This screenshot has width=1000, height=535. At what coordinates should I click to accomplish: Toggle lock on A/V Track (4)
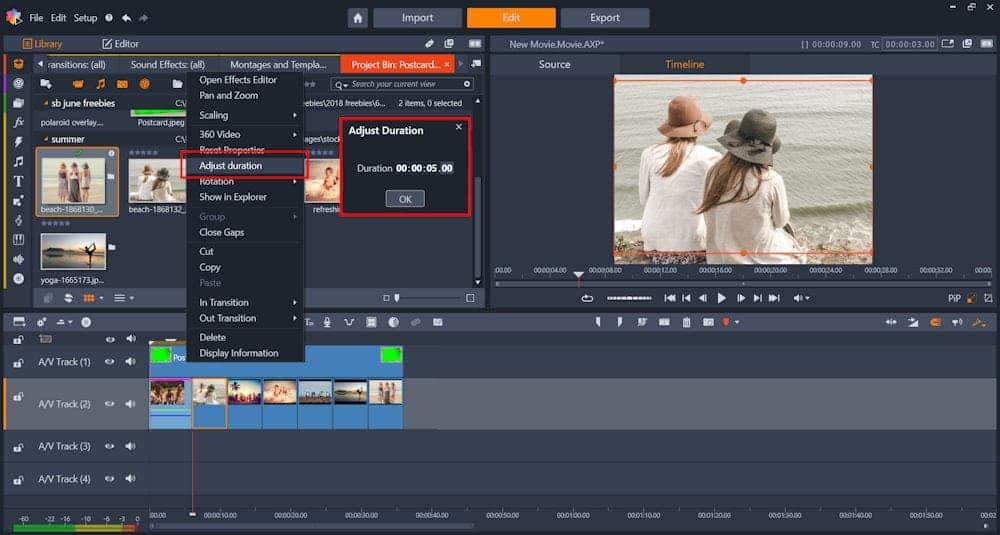point(18,479)
